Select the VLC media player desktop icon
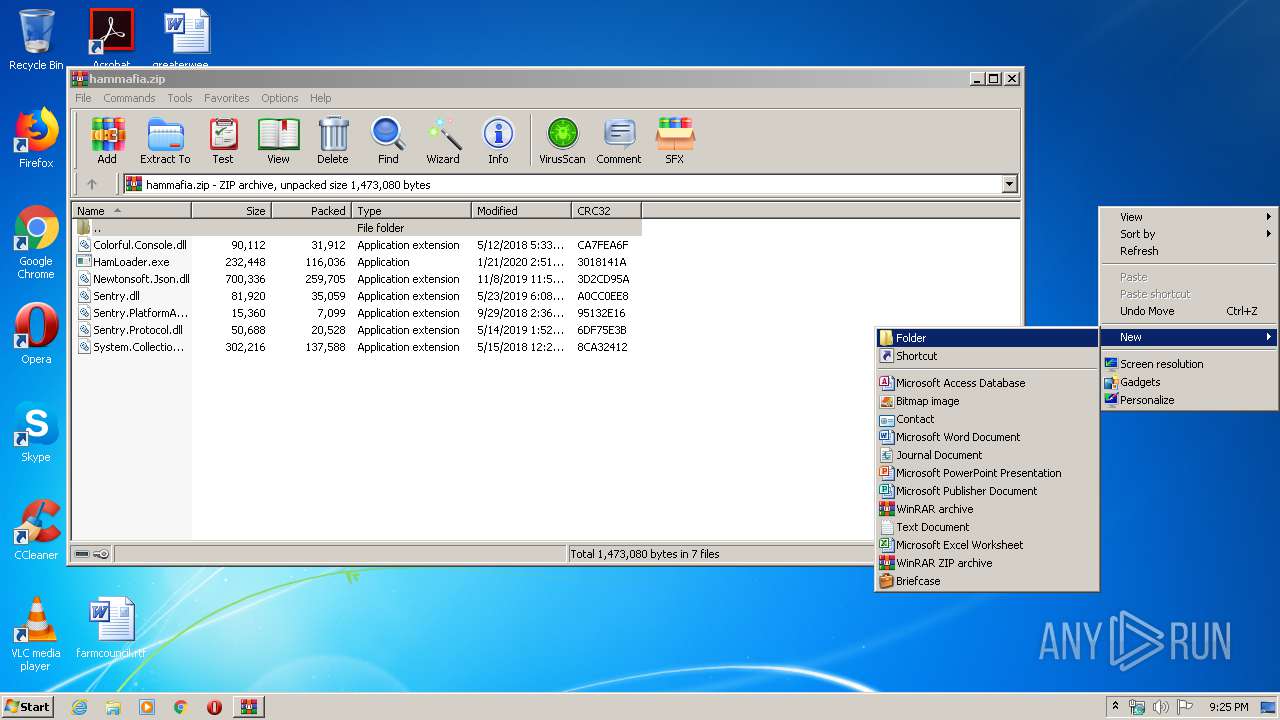Viewport: 1280px width, 720px height. [36, 634]
